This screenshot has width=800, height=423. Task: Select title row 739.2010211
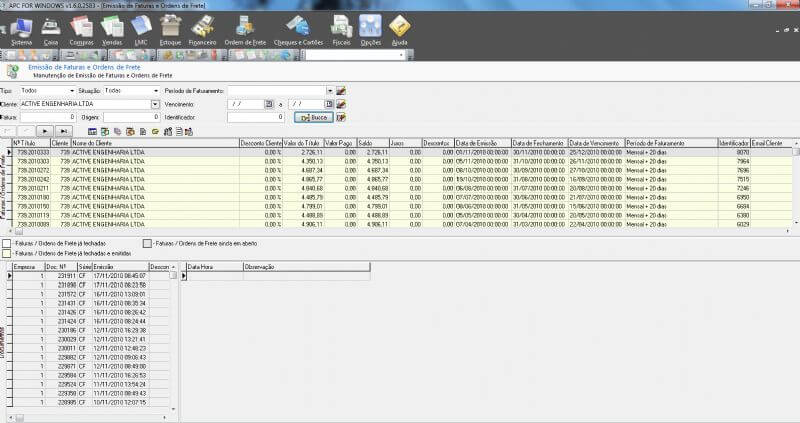click(402, 188)
